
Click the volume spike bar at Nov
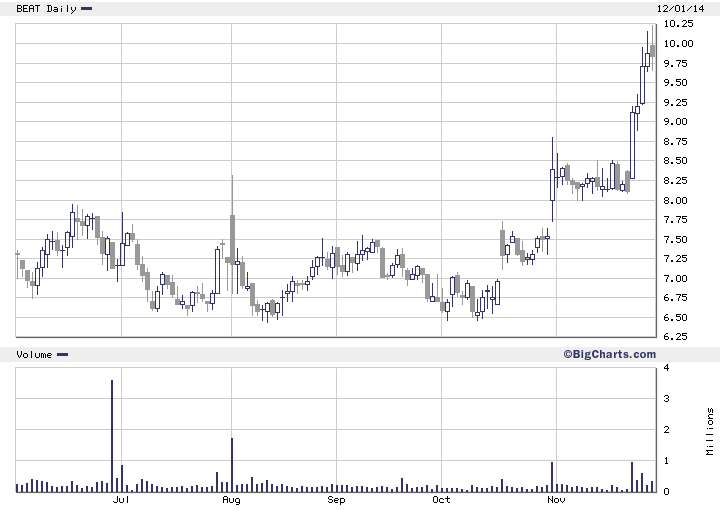point(552,477)
